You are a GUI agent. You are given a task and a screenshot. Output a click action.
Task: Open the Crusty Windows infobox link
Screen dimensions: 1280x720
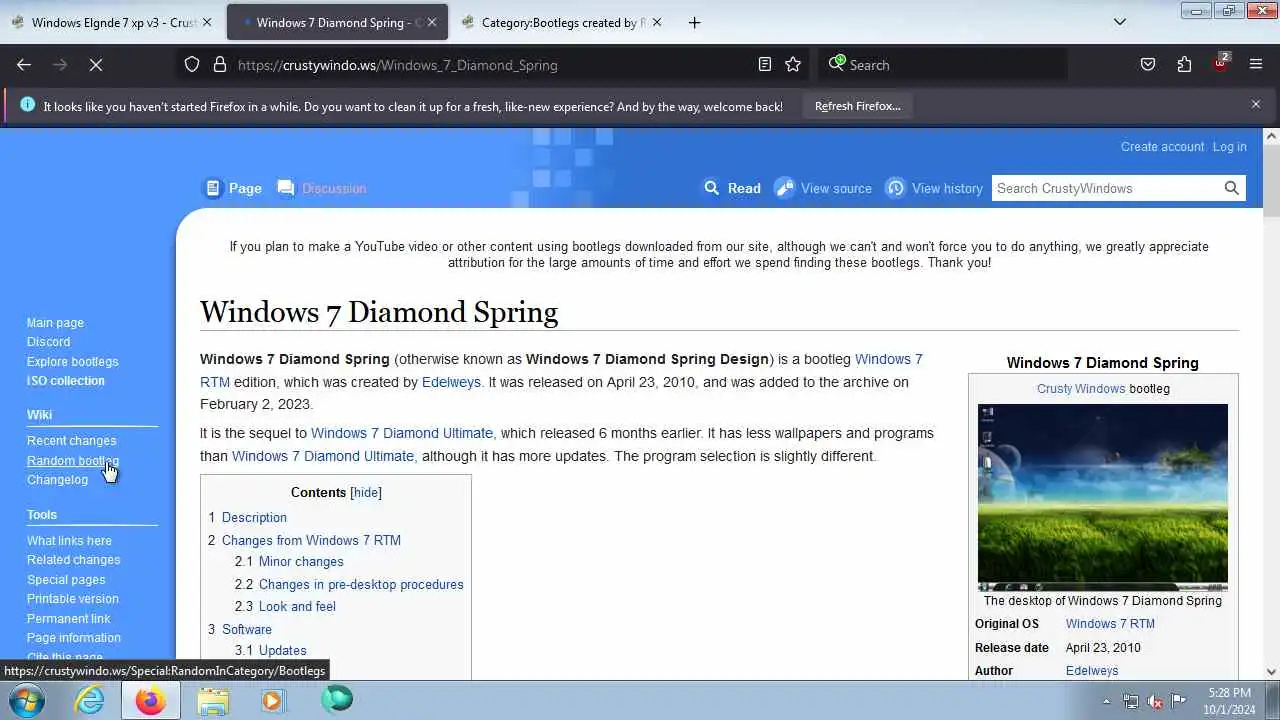pyautogui.click(x=1081, y=389)
